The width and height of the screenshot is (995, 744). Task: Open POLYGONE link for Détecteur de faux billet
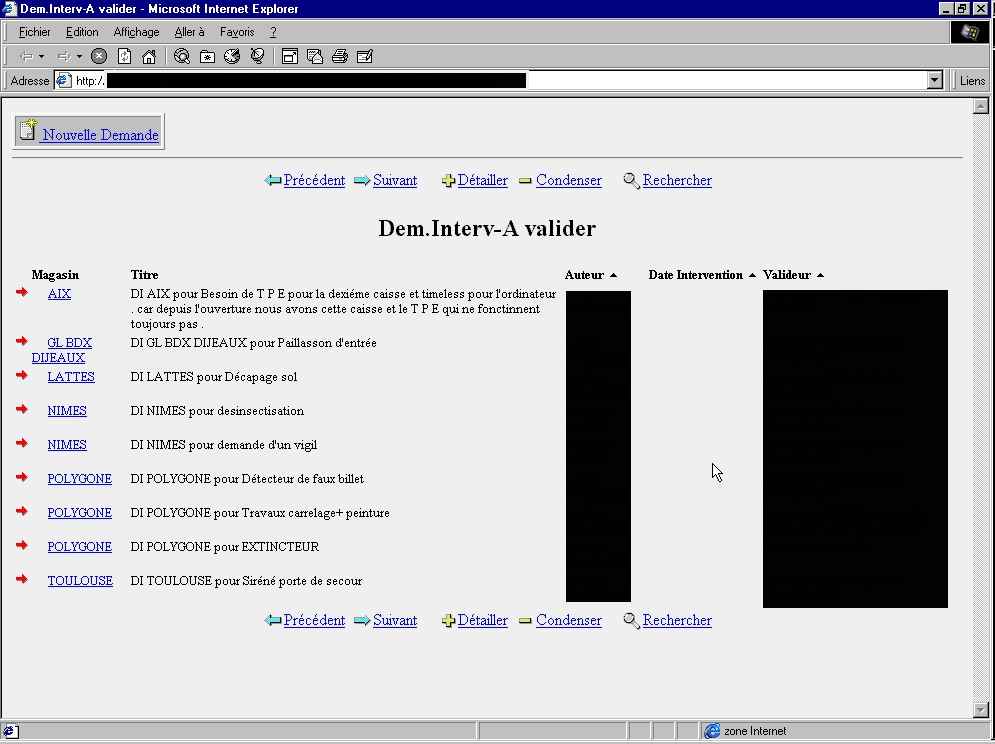click(79, 479)
